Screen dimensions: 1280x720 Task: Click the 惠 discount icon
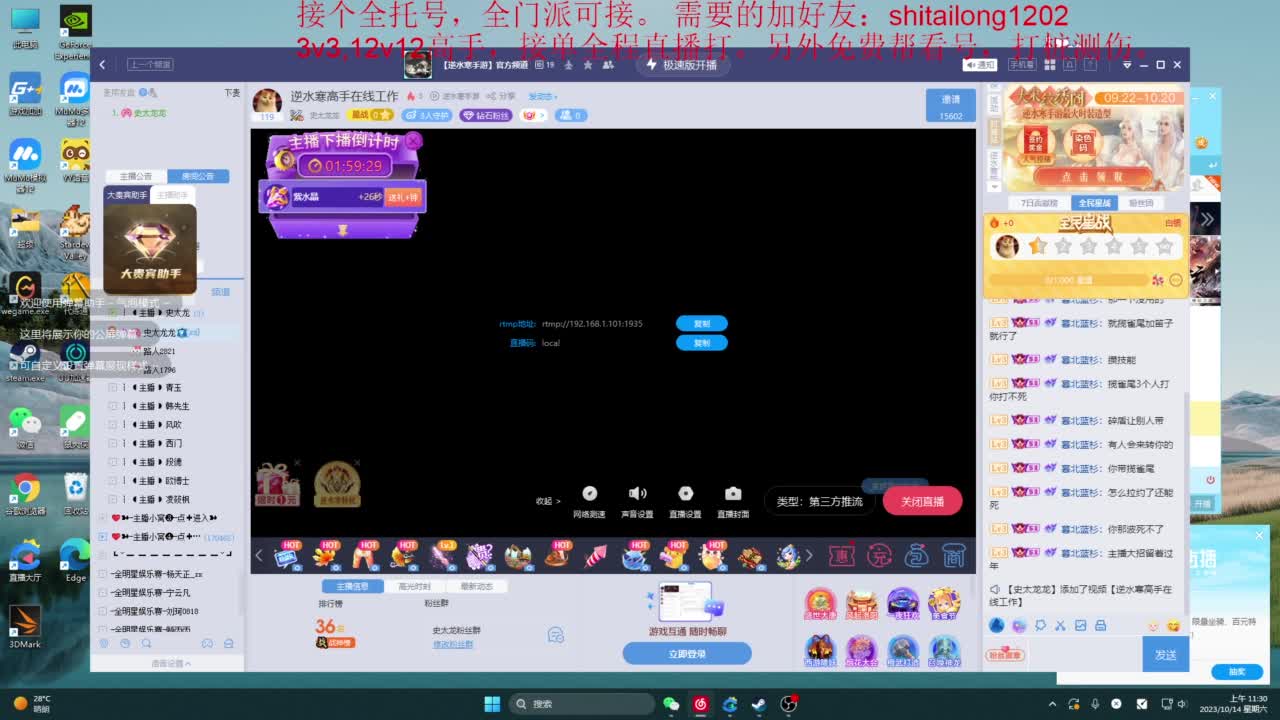click(x=842, y=555)
